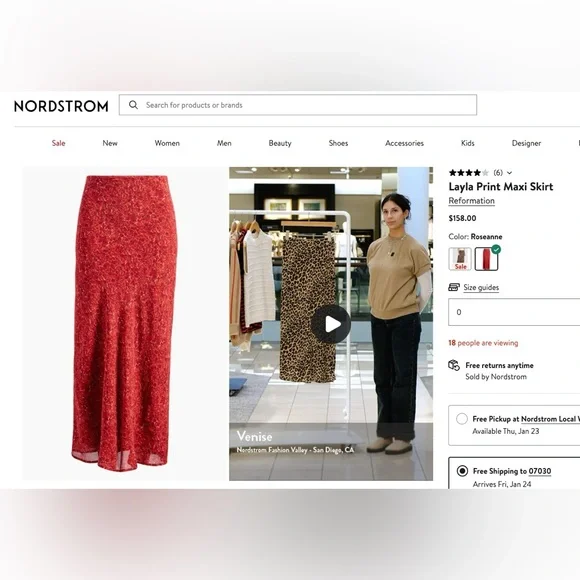Image resolution: width=580 pixels, height=580 pixels.
Task: Click the size guides ruler icon
Action: tap(454, 287)
